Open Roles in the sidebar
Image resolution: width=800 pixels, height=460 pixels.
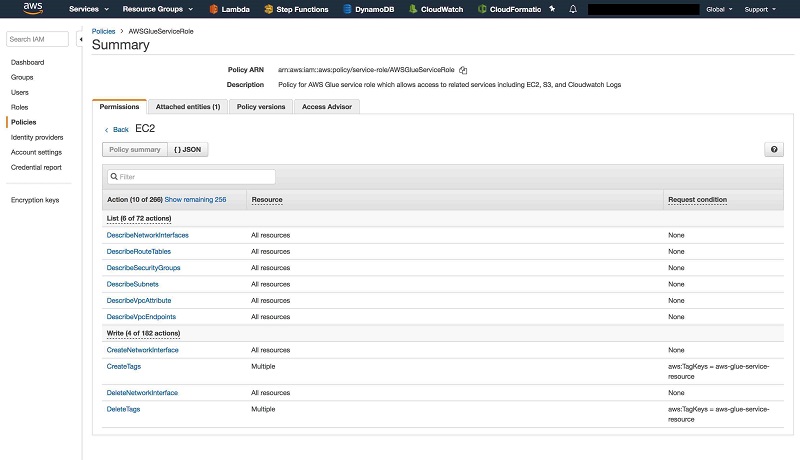(x=19, y=107)
